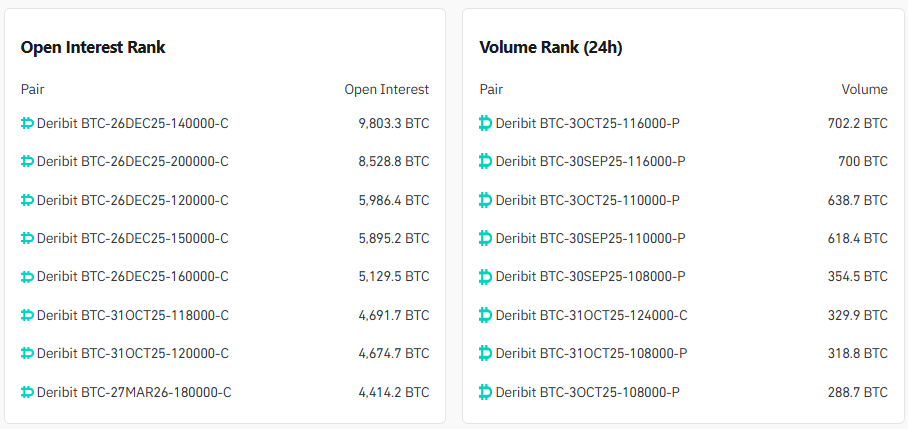Click the Open Interest Rank heading
The image size is (908, 429).
point(93,47)
